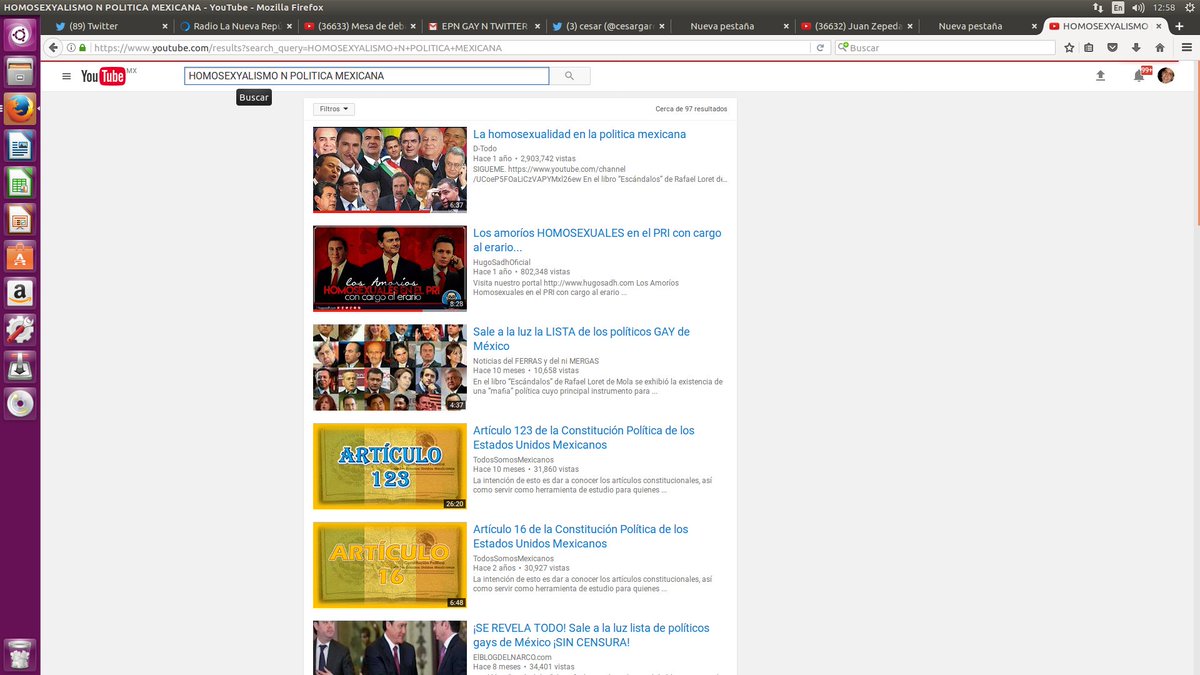Open network connection indicator
The height and width of the screenshot is (675, 1200).
1099,7
